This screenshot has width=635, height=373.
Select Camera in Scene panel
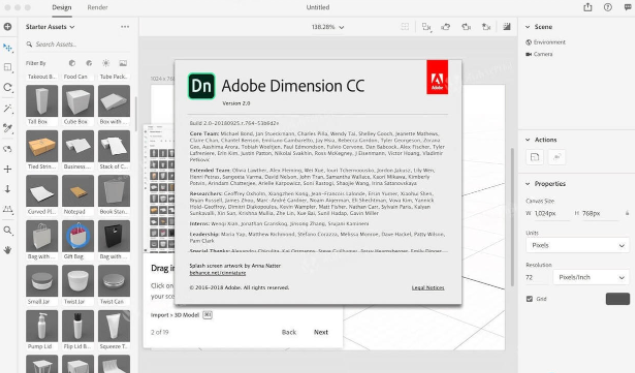539,54
